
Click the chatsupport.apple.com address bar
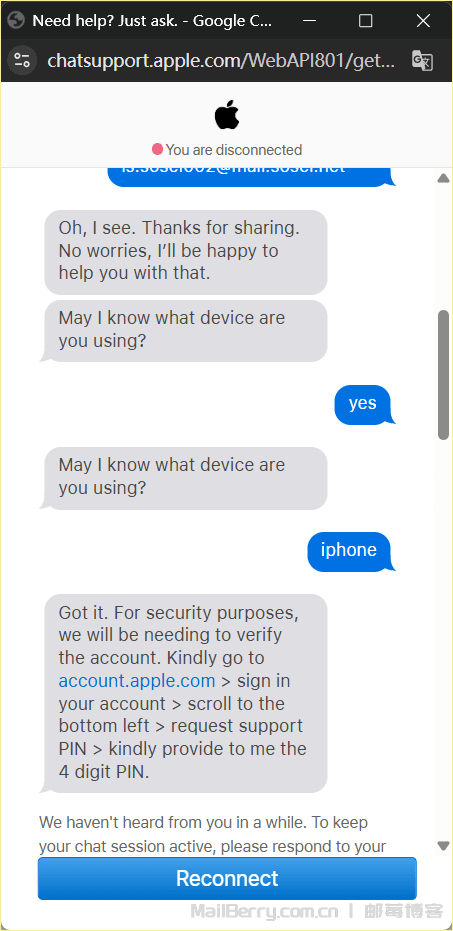click(221, 61)
